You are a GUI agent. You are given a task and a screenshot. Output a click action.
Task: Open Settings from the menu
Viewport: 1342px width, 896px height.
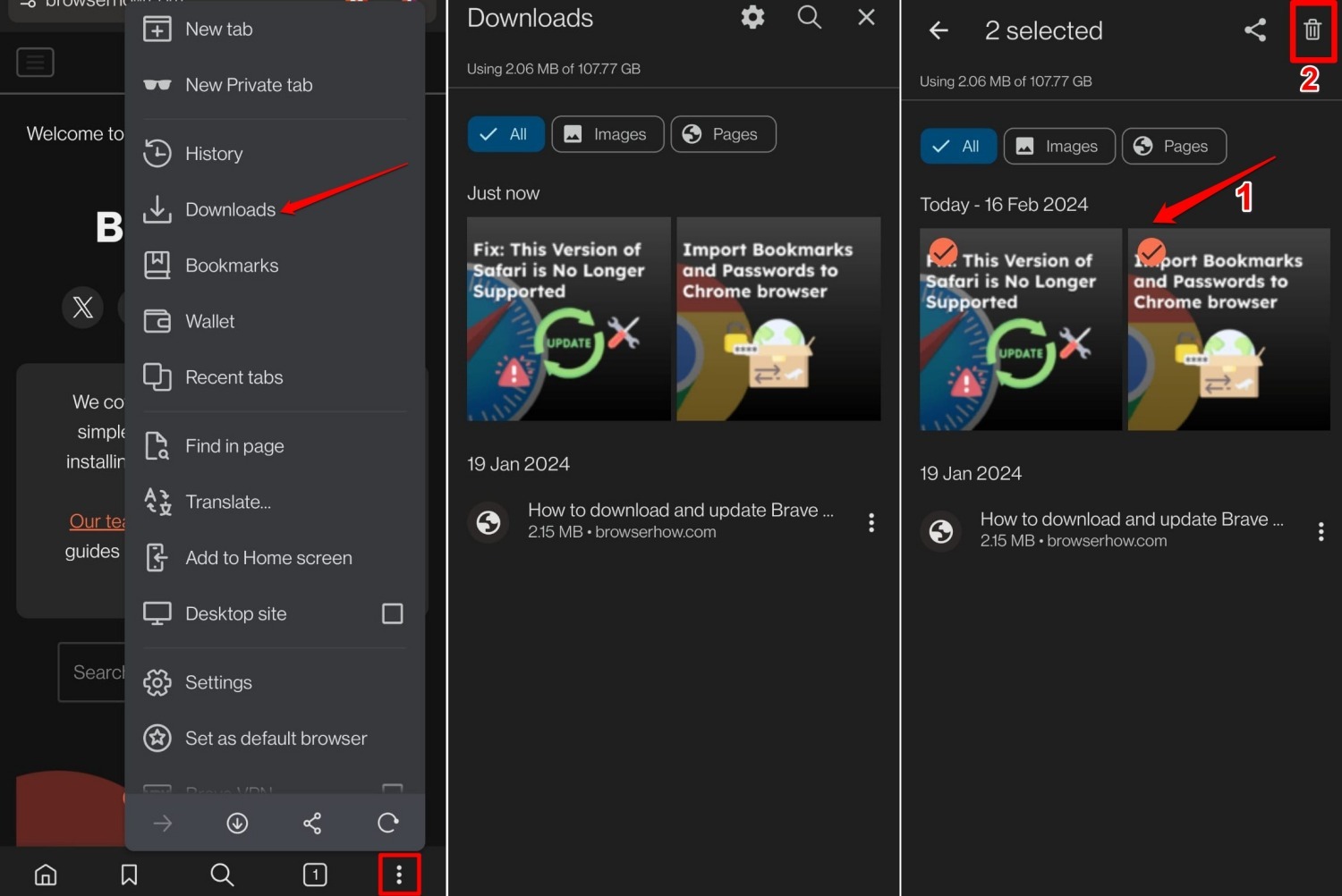point(275,682)
